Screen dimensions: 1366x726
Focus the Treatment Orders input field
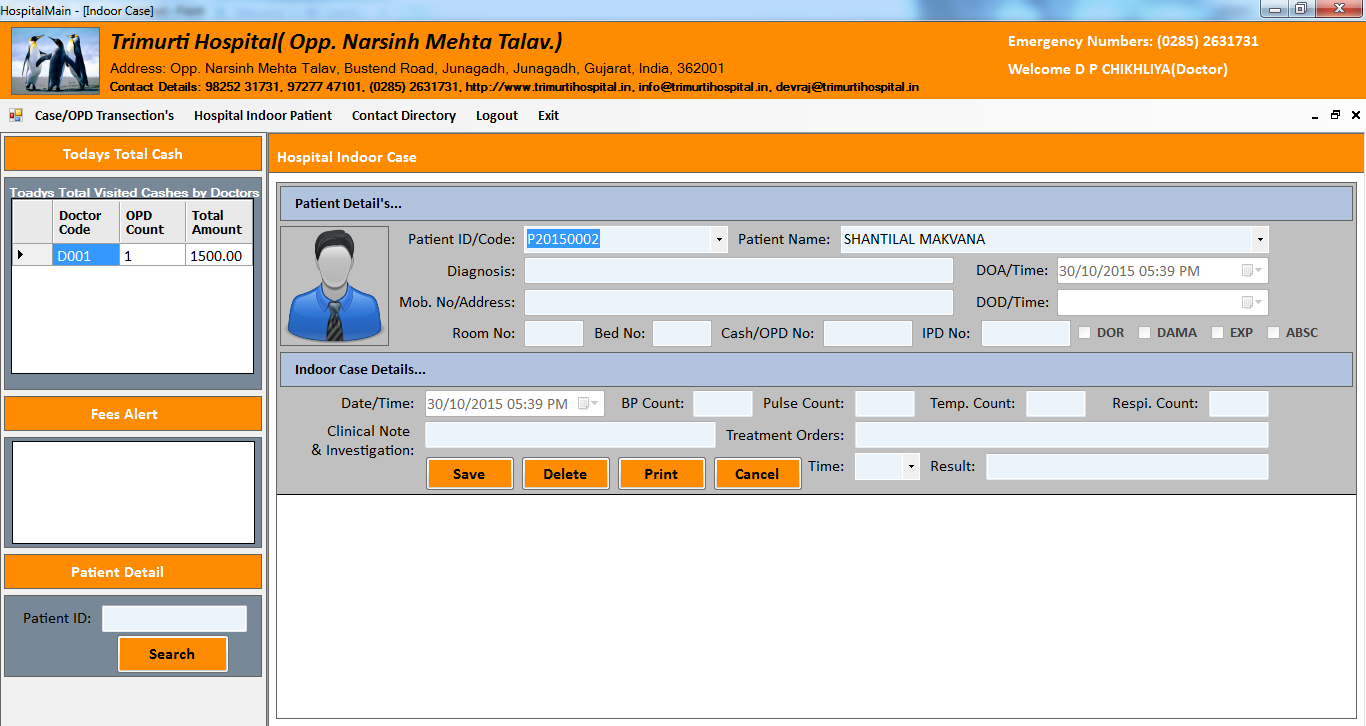click(x=1062, y=435)
